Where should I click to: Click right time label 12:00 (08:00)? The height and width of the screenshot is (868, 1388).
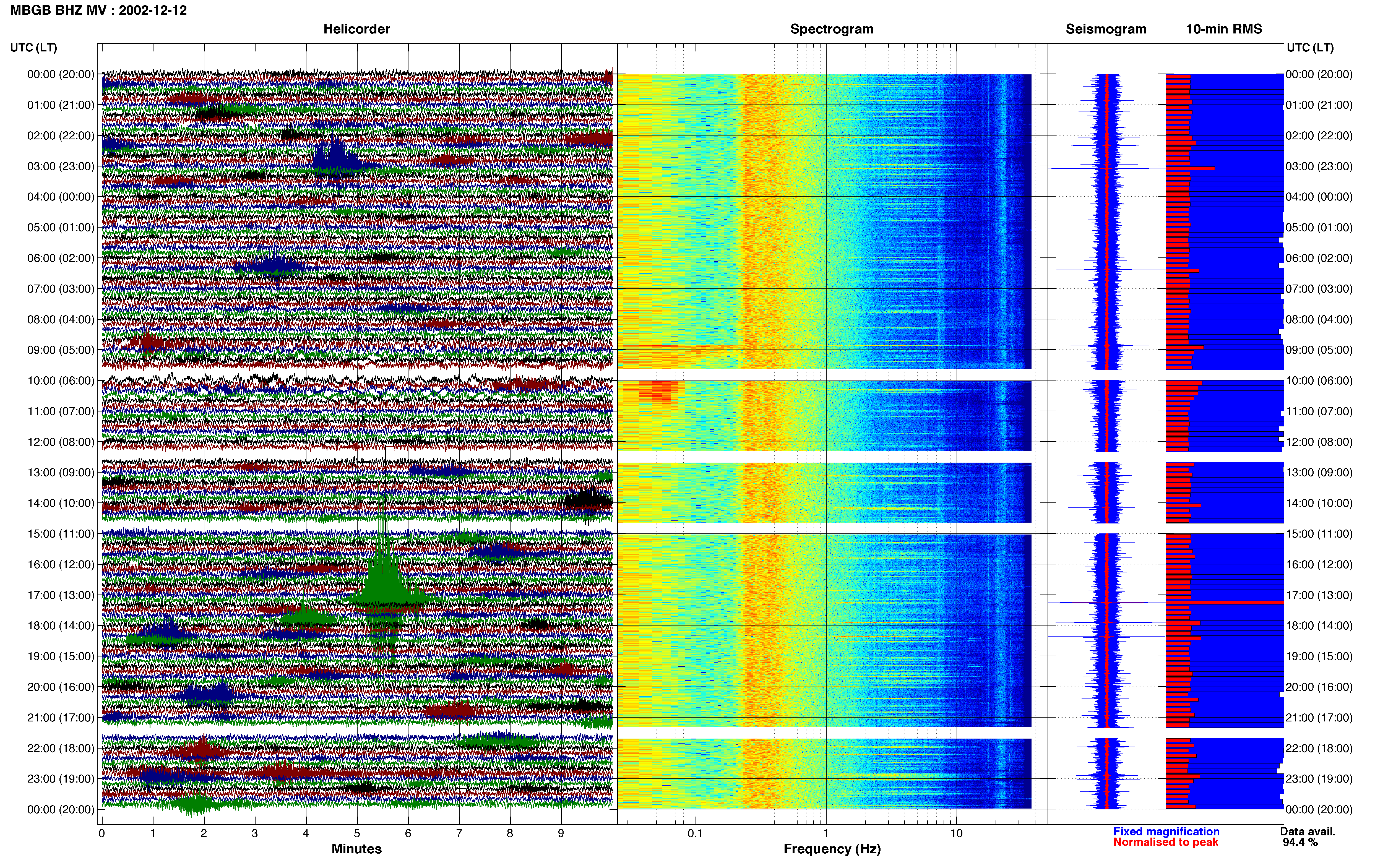point(1319,442)
